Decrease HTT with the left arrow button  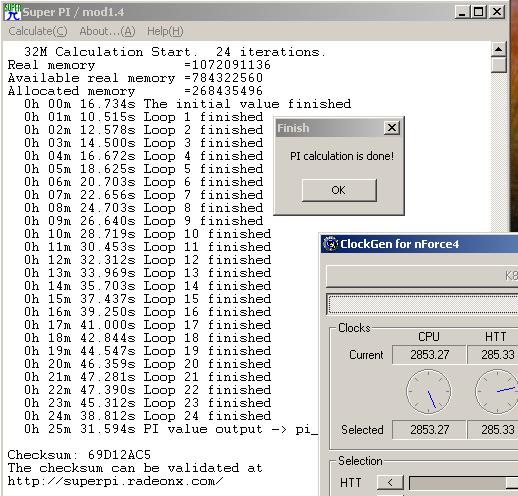(x=390, y=482)
